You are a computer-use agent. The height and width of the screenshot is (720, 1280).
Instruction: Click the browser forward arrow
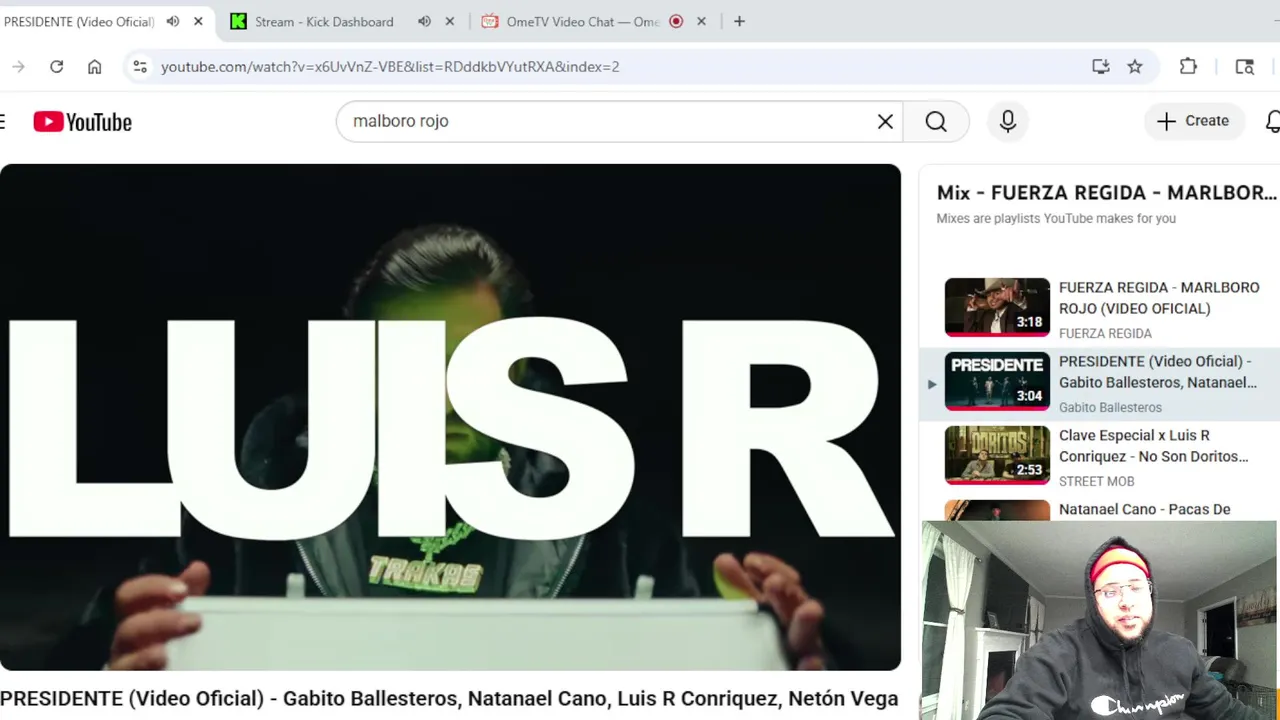[x=18, y=67]
